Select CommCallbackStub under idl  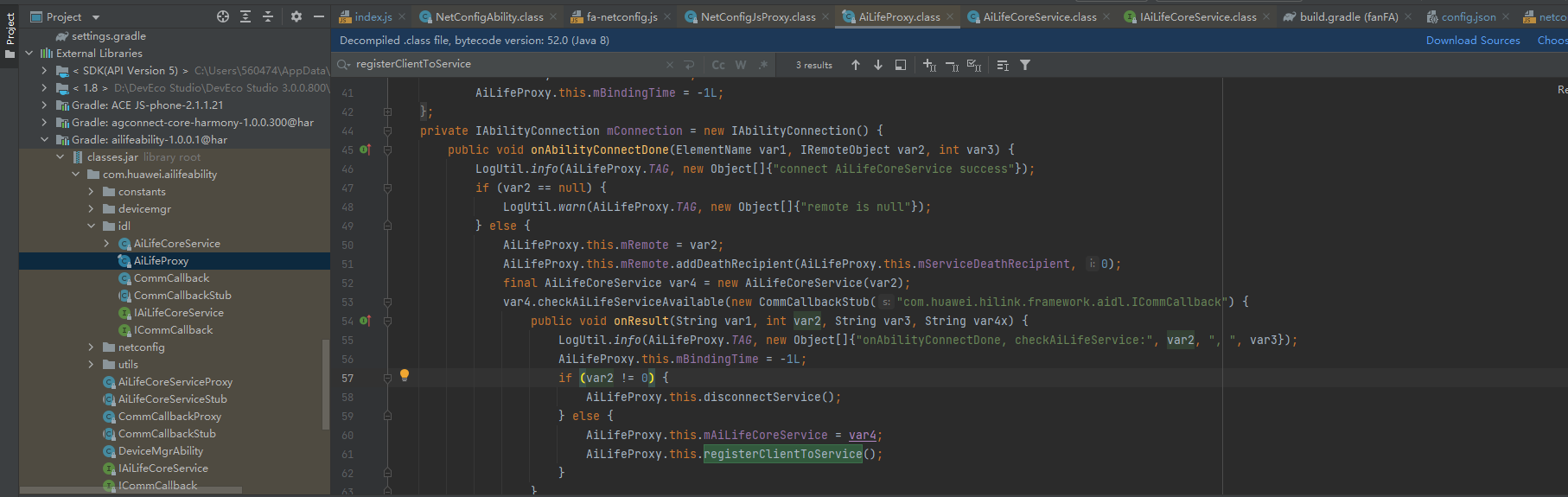click(x=182, y=295)
